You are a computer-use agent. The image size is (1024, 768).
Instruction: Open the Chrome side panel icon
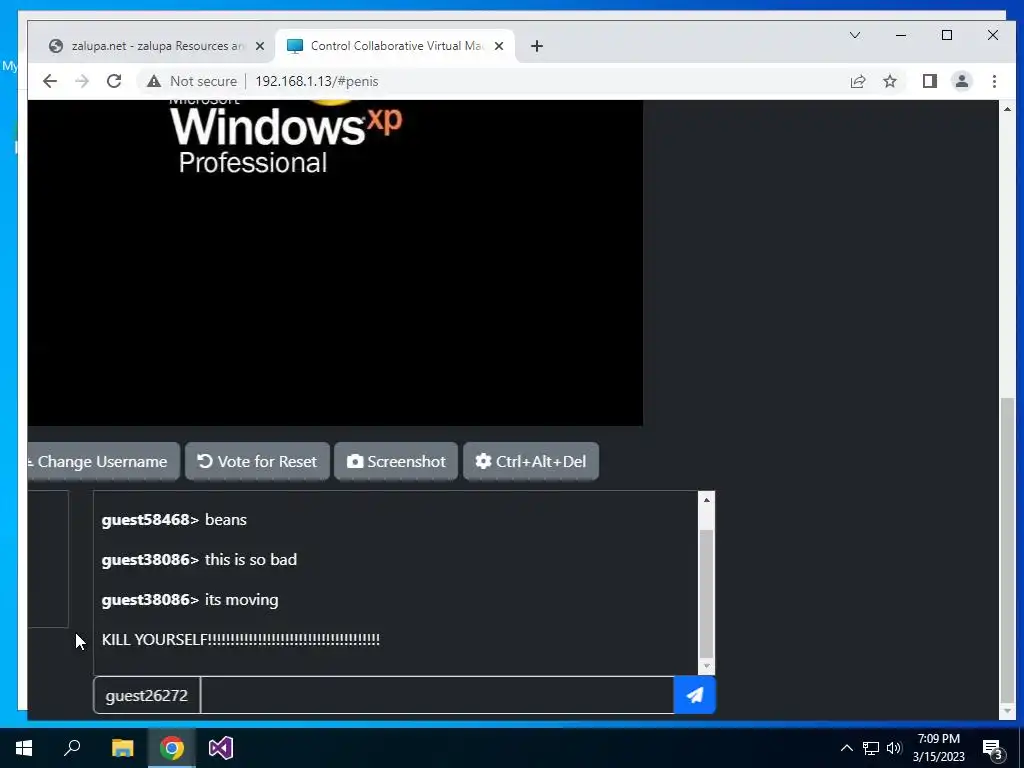click(x=929, y=81)
